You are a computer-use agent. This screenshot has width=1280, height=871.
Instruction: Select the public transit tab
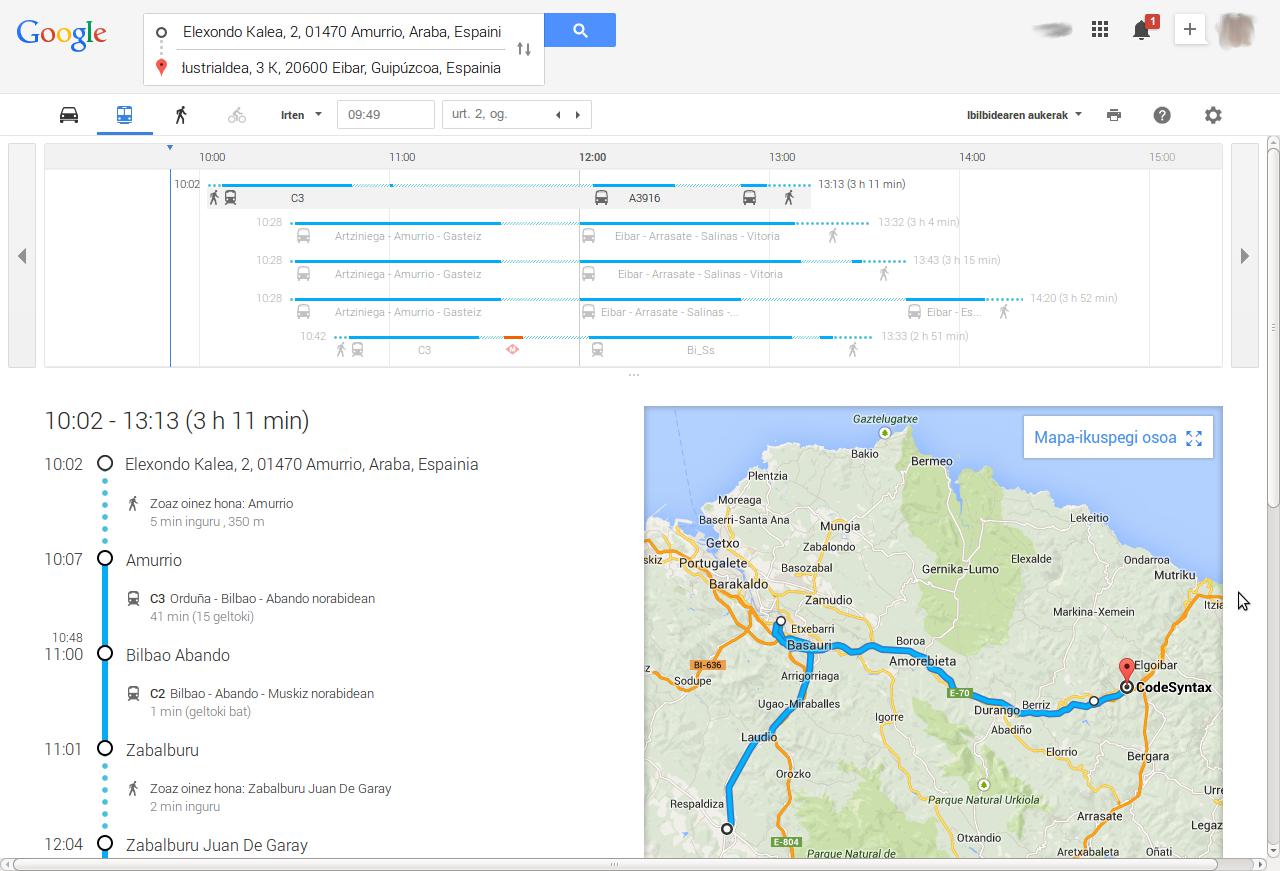coord(124,115)
